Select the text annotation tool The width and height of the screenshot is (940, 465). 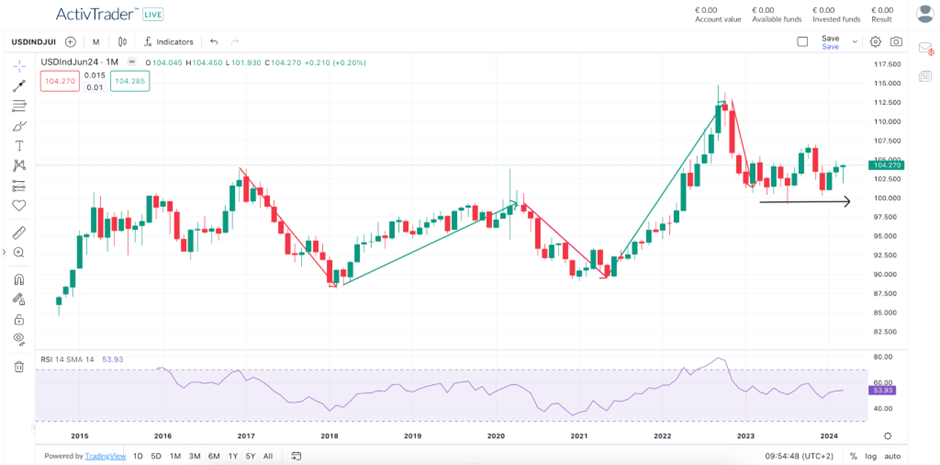pyautogui.click(x=19, y=146)
